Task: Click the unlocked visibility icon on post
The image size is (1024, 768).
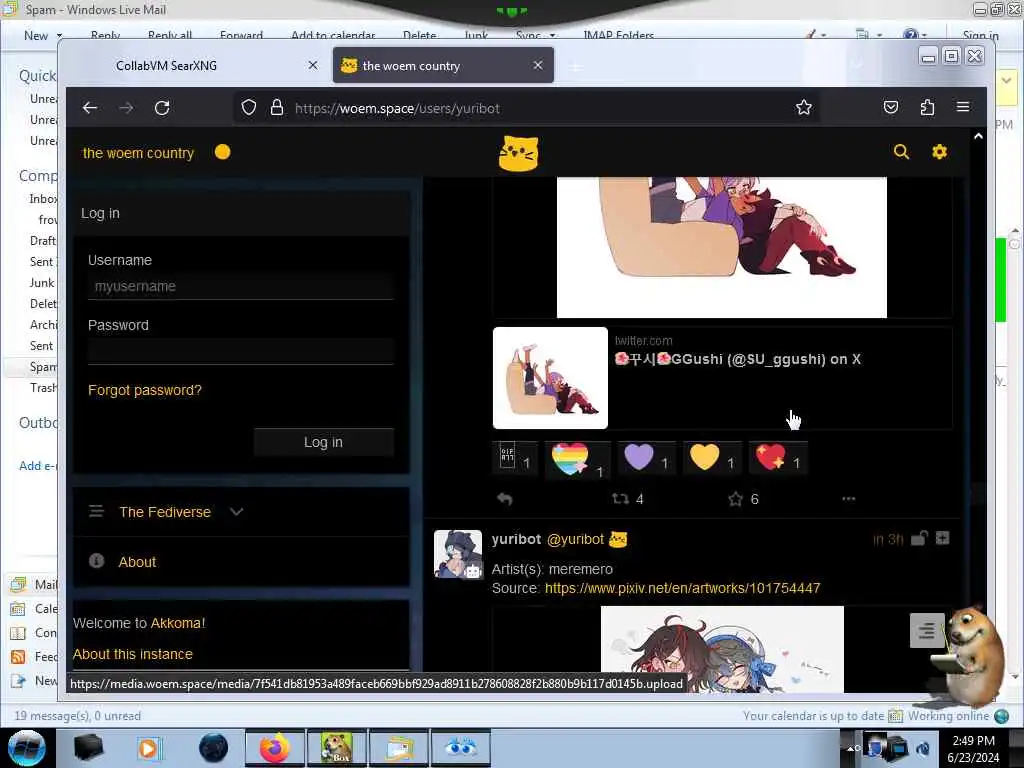Action: [919, 538]
